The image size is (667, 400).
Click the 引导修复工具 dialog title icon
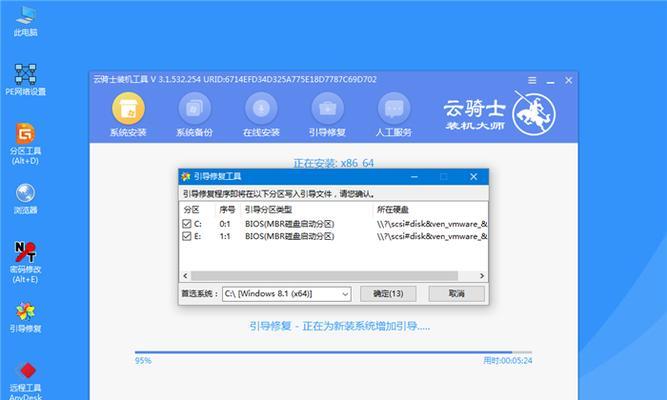pos(185,176)
